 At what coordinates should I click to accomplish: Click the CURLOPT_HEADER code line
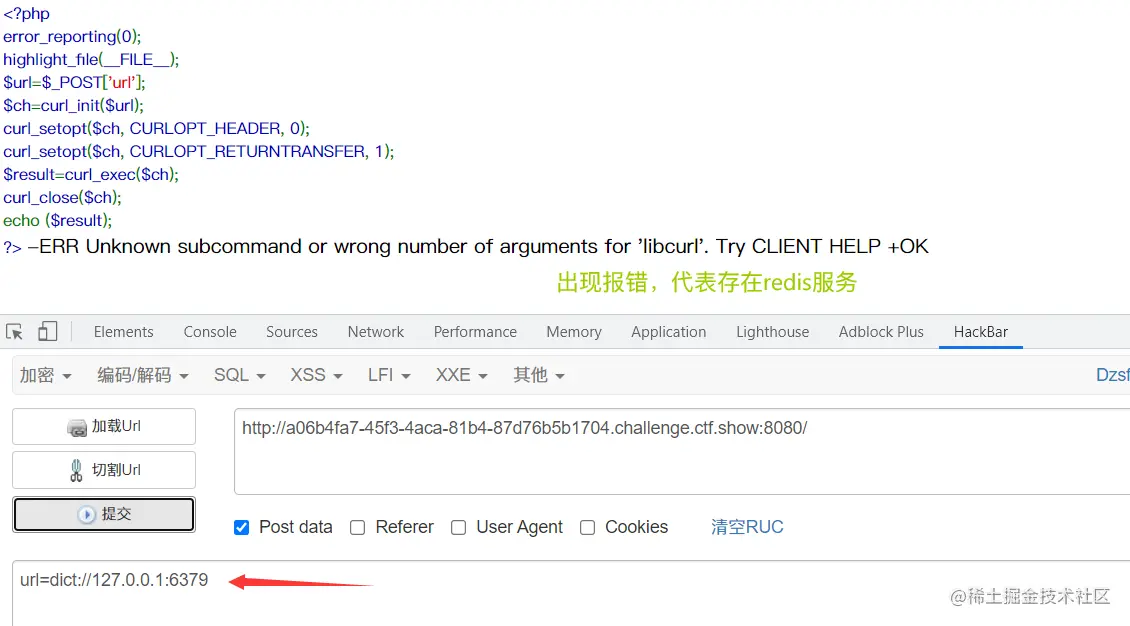pos(156,128)
